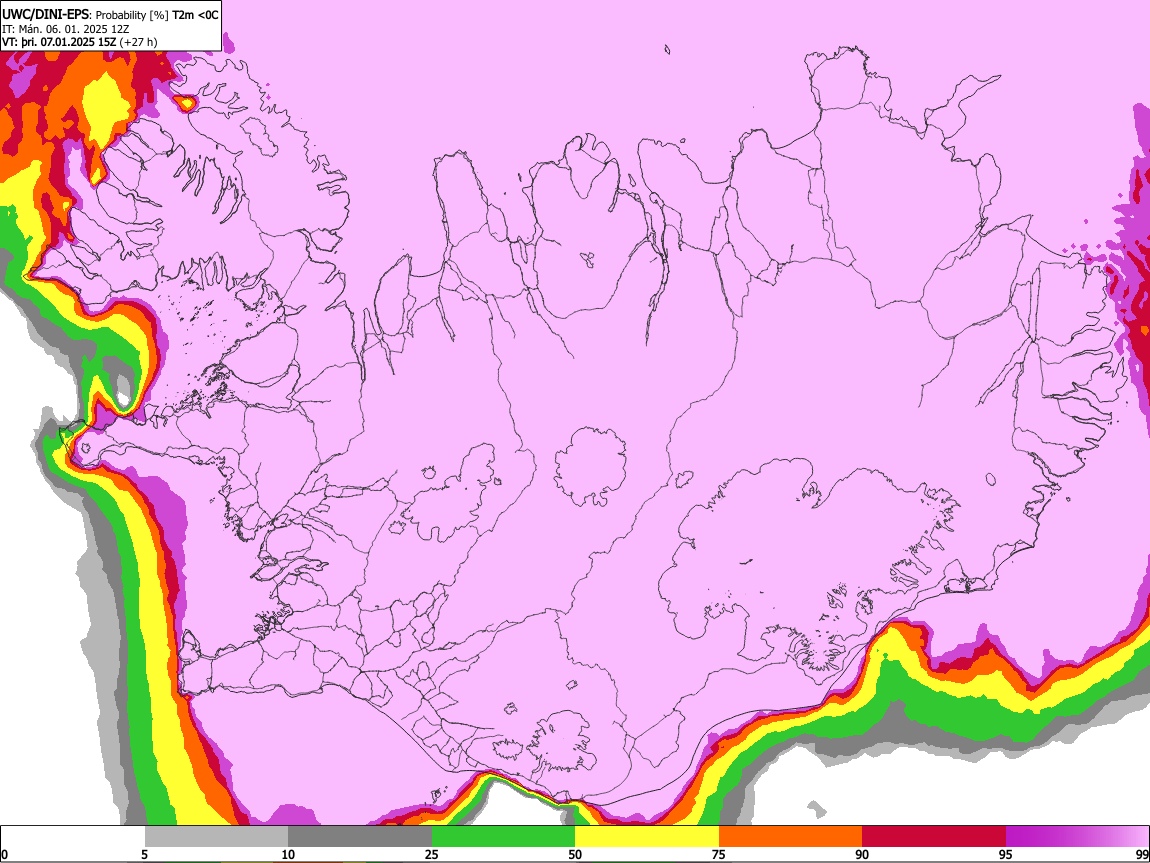Click the 'Probability [%]' label
The width and height of the screenshot is (1150, 863).
(x=132, y=15)
